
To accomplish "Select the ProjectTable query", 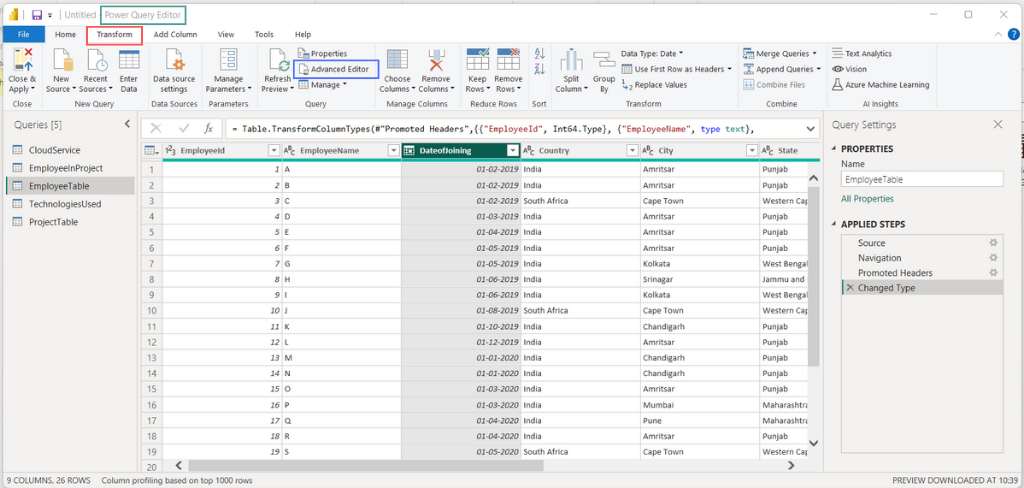I will coord(70,222).
